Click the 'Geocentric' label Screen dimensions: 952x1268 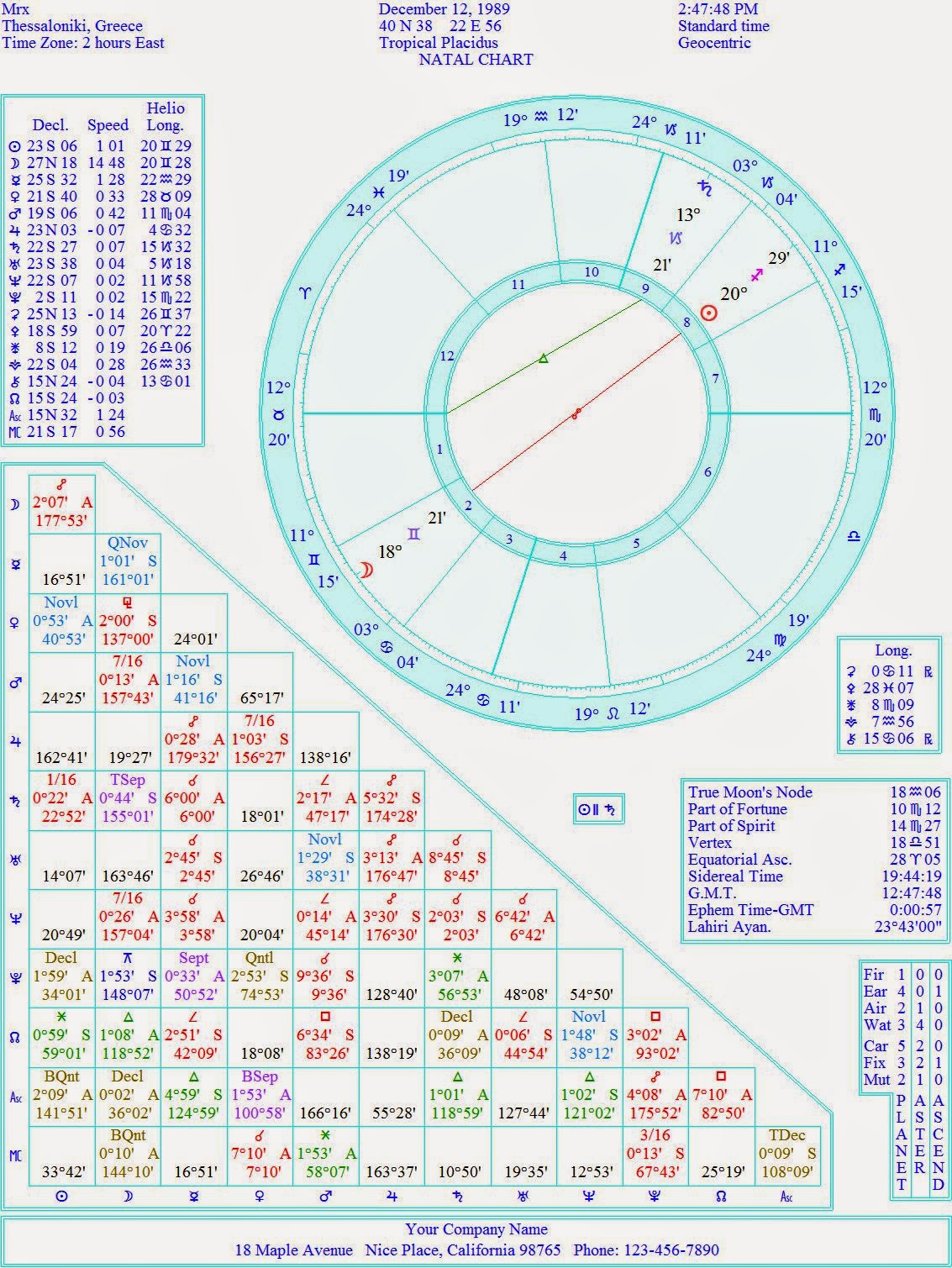[x=714, y=43]
